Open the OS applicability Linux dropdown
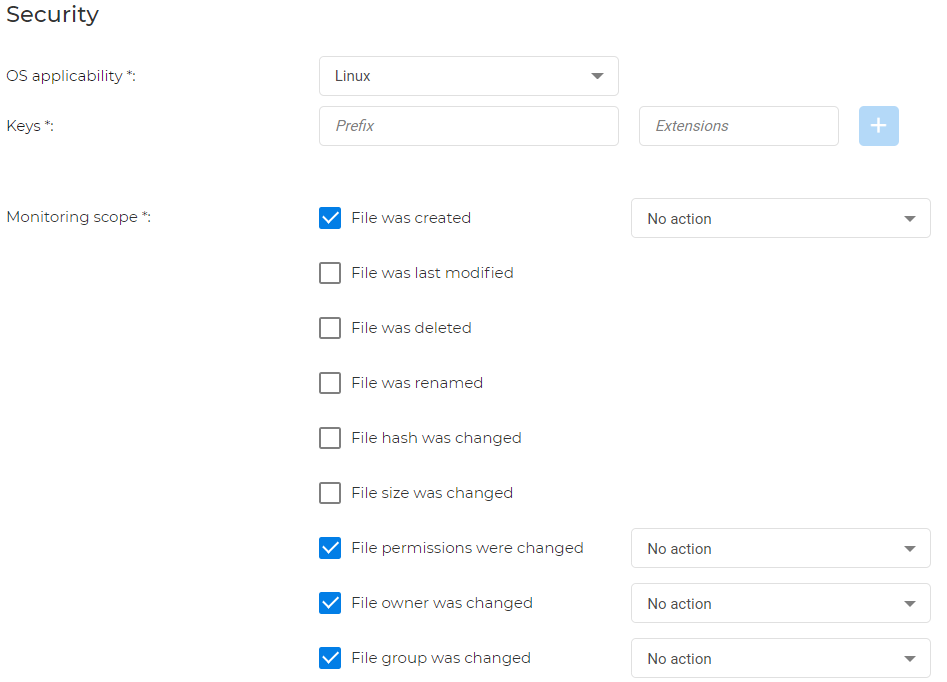Image resolution: width=947 pixels, height=682 pixels. click(x=468, y=76)
